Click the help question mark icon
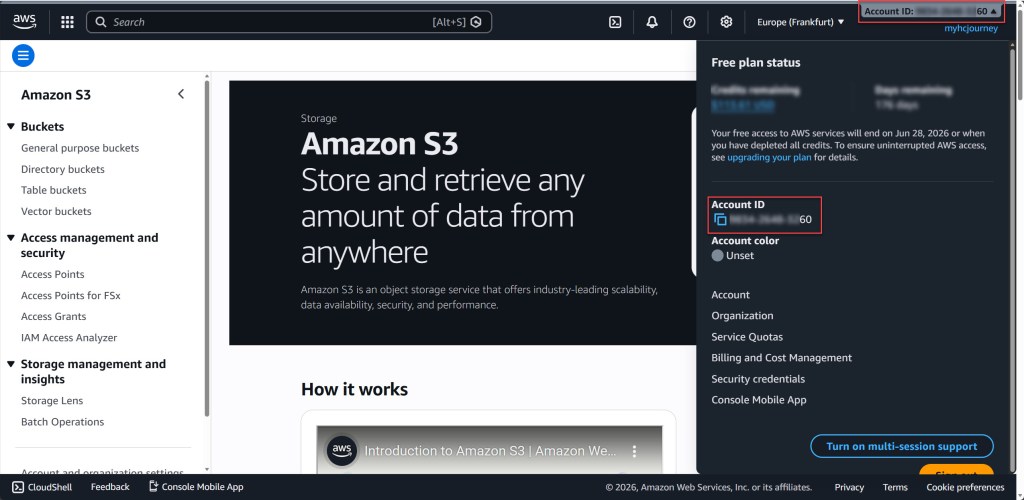This screenshot has width=1024, height=500. coord(689,22)
